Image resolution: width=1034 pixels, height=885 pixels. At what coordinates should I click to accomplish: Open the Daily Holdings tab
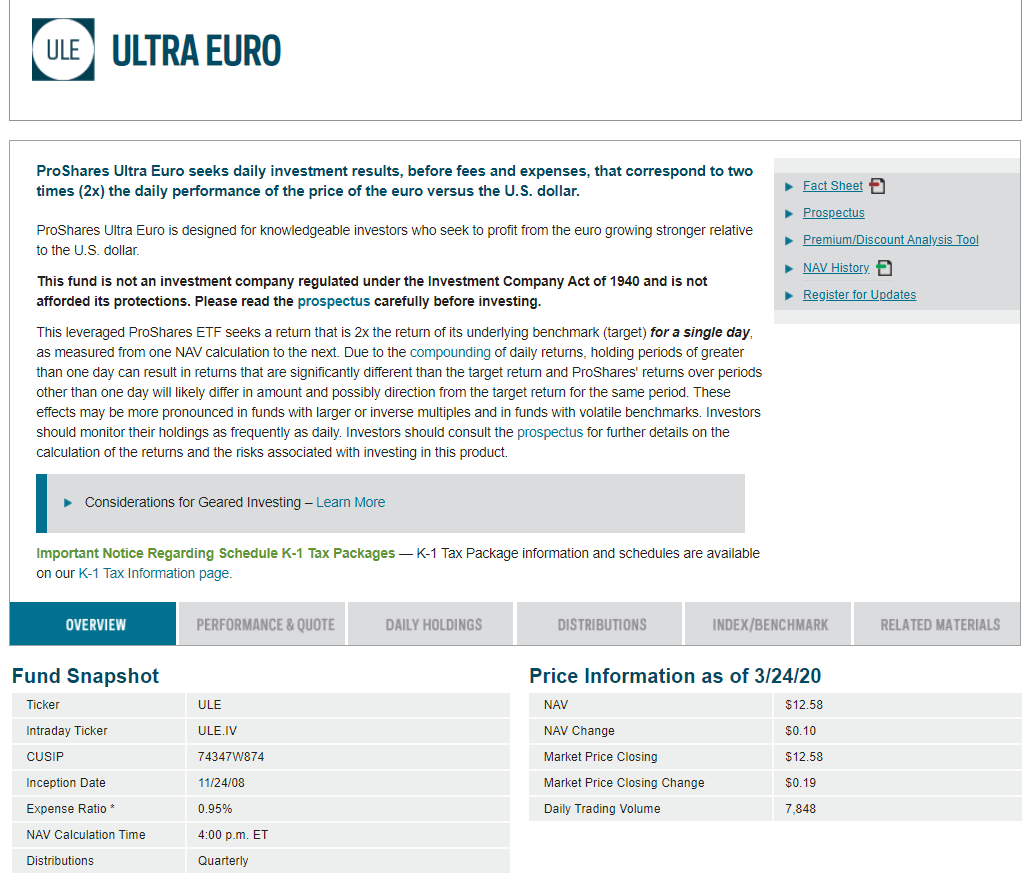coord(431,624)
